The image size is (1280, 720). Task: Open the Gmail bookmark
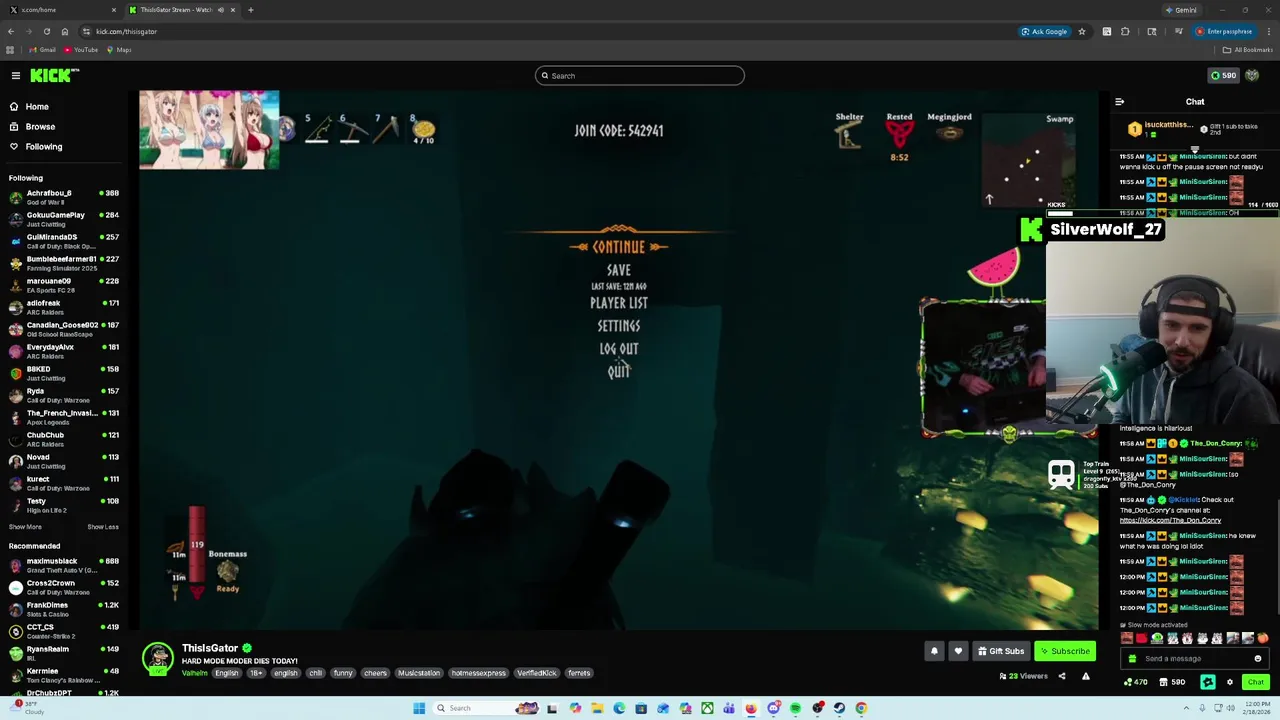43,50
